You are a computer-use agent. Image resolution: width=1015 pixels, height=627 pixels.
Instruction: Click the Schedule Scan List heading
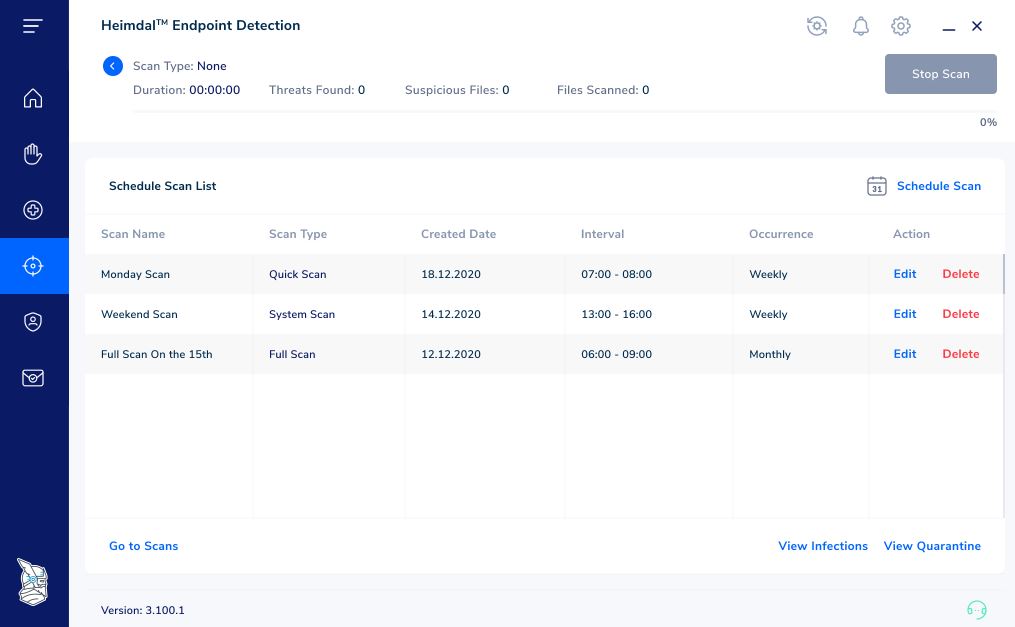[x=162, y=186]
